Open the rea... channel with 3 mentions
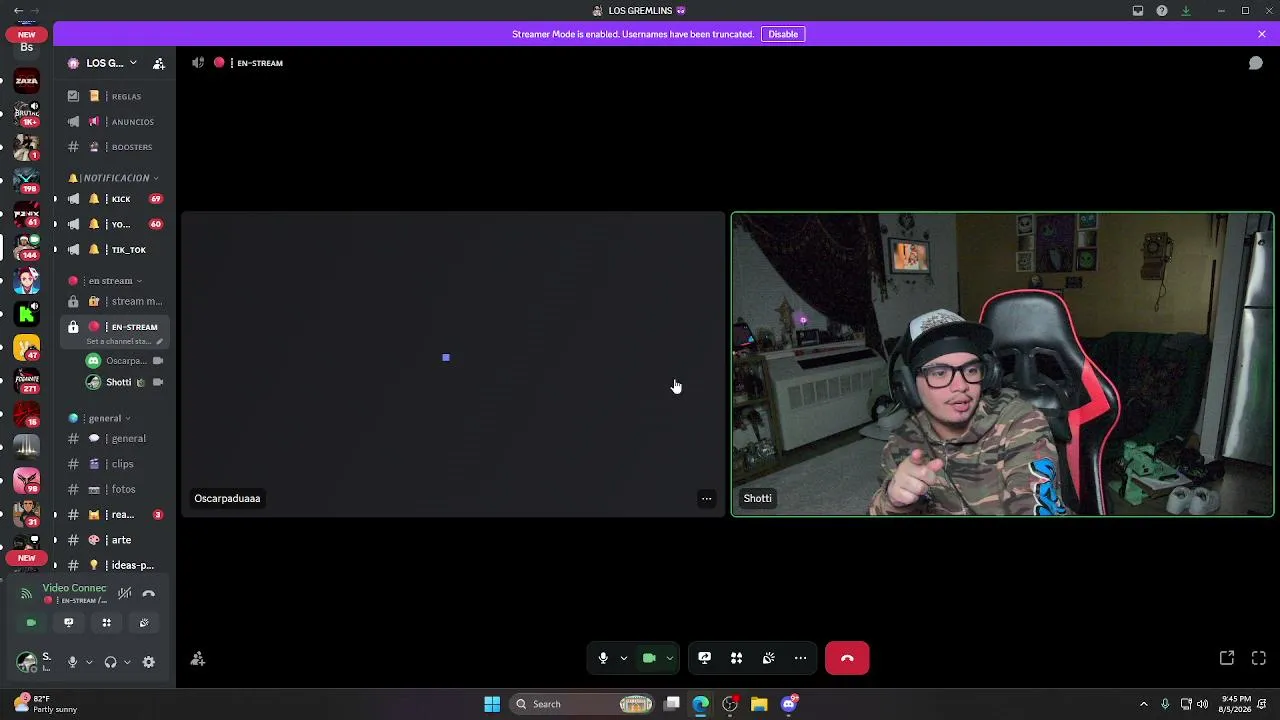This screenshot has width=1280, height=720. pyautogui.click(x=113, y=515)
